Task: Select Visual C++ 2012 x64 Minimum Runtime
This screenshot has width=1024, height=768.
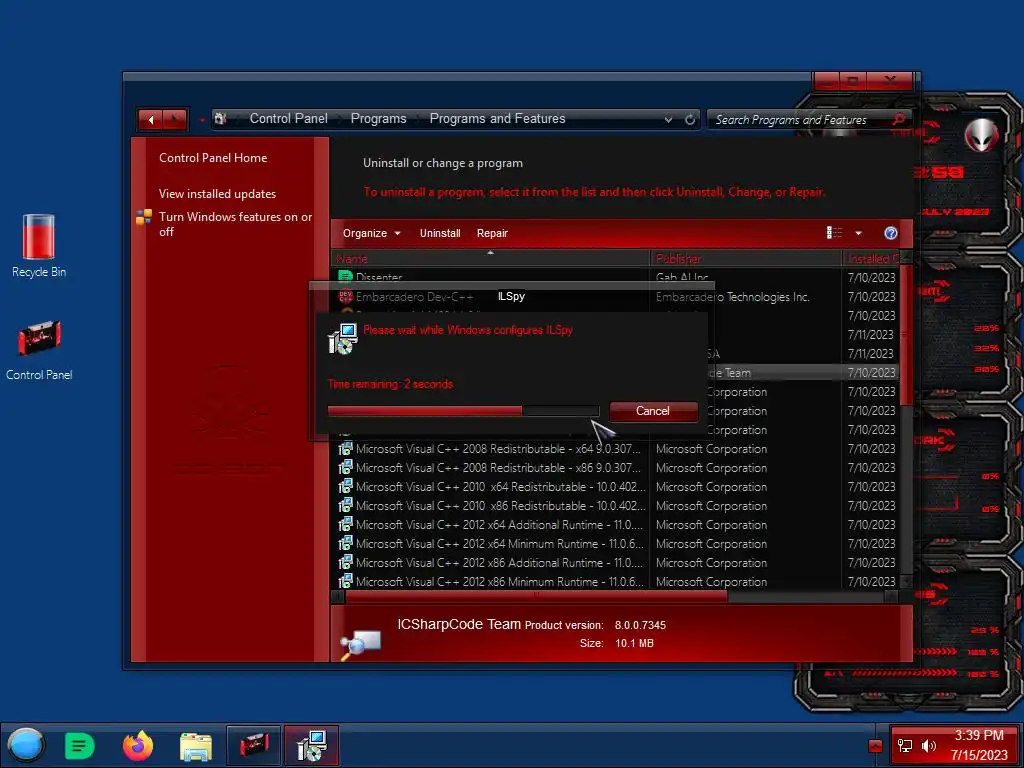Action: [x=615, y=544]
